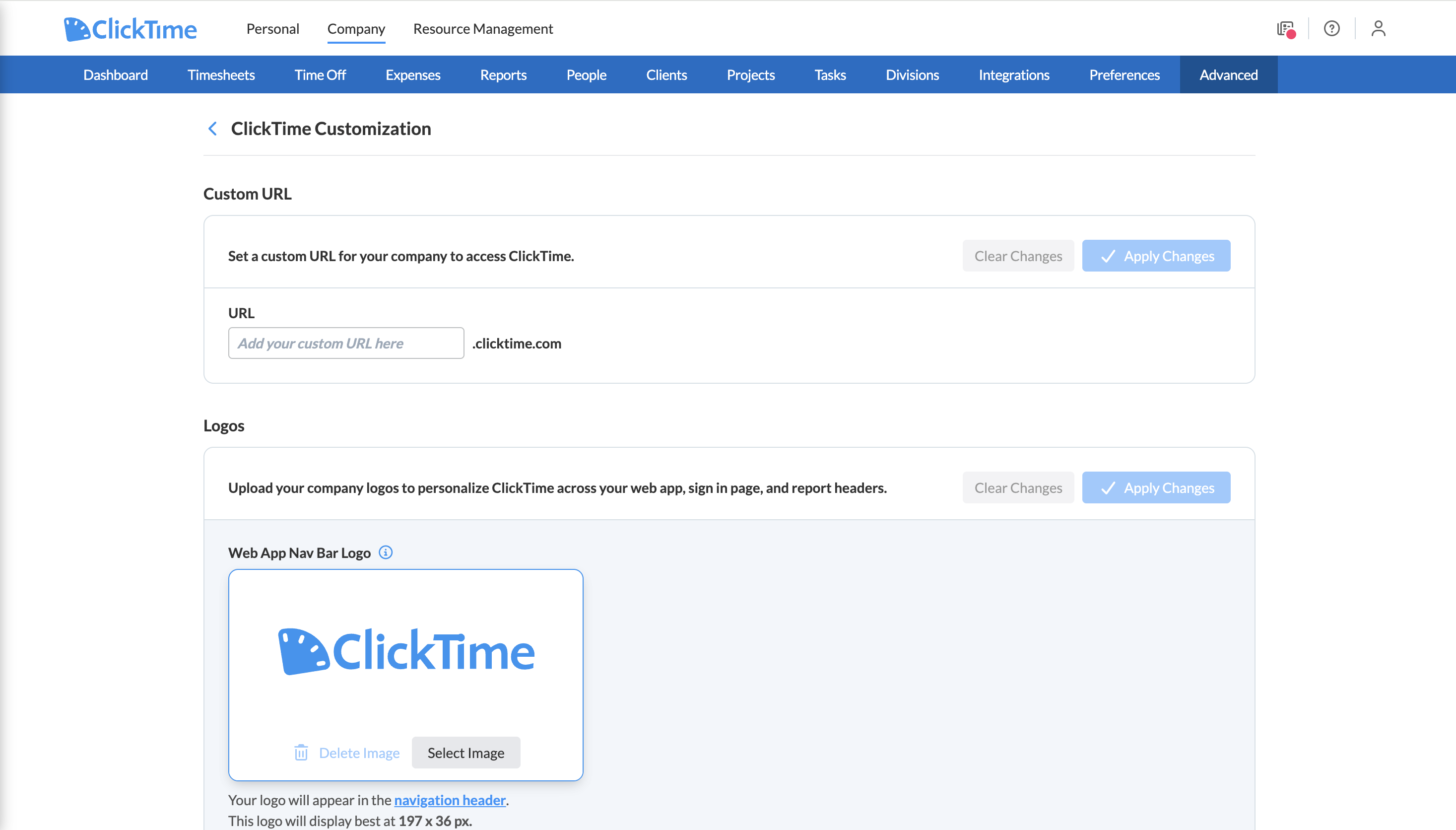The image size is (1456, 830).
Task: Click the Web App Nav Bar Logo label
Action: [299, 553]
